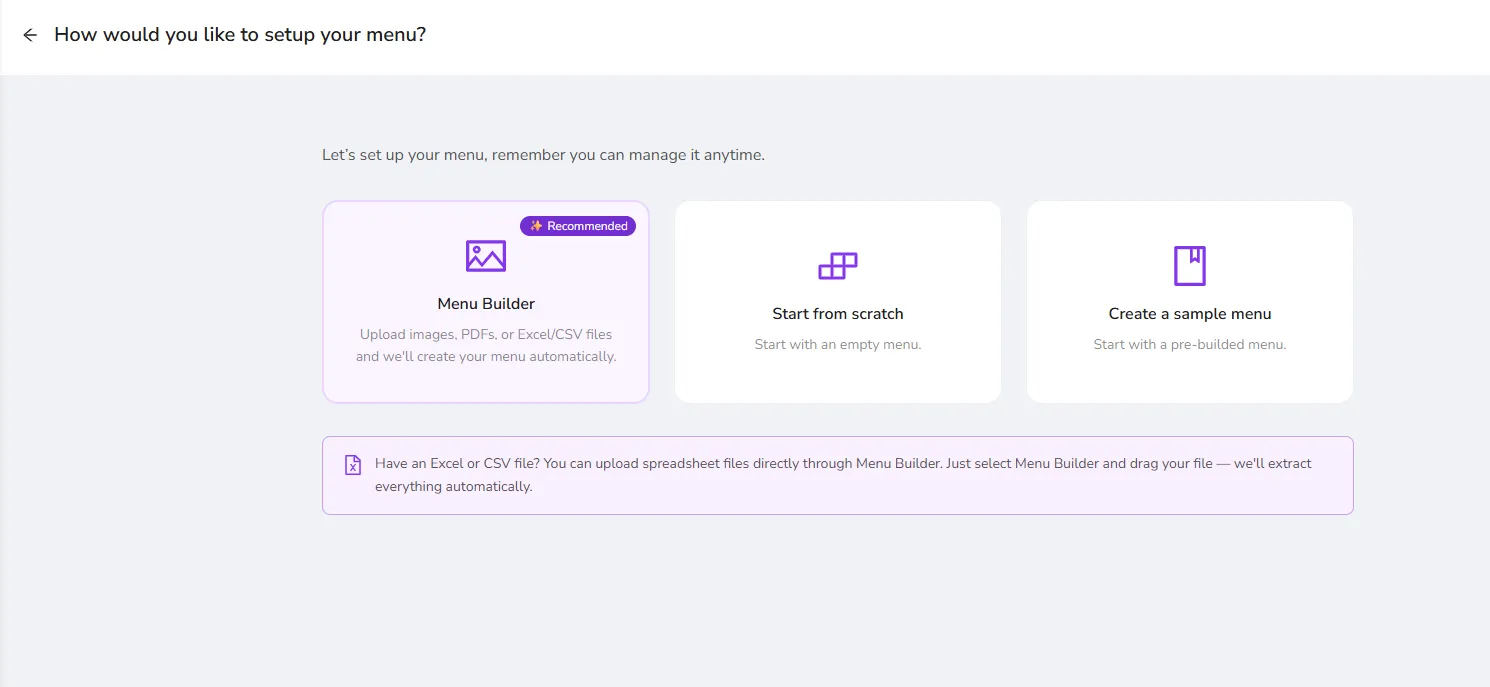1490x687 pixels.
Task: Click 'Start with a pre-builded menu.' text
Action: (x=1190, y=344)
